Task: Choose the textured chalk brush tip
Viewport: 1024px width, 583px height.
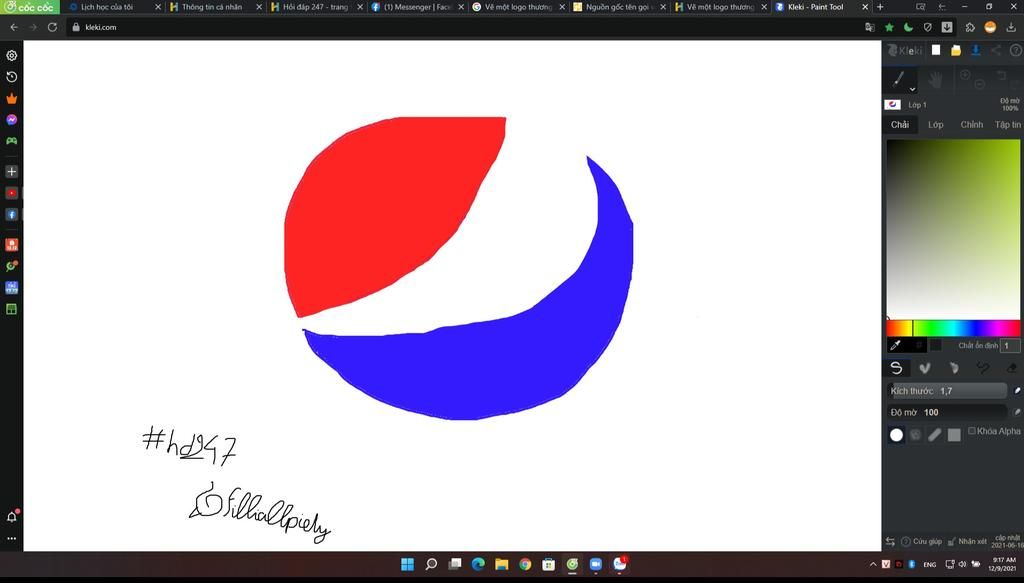Action: pyautogui.click(x=916, y=435)
